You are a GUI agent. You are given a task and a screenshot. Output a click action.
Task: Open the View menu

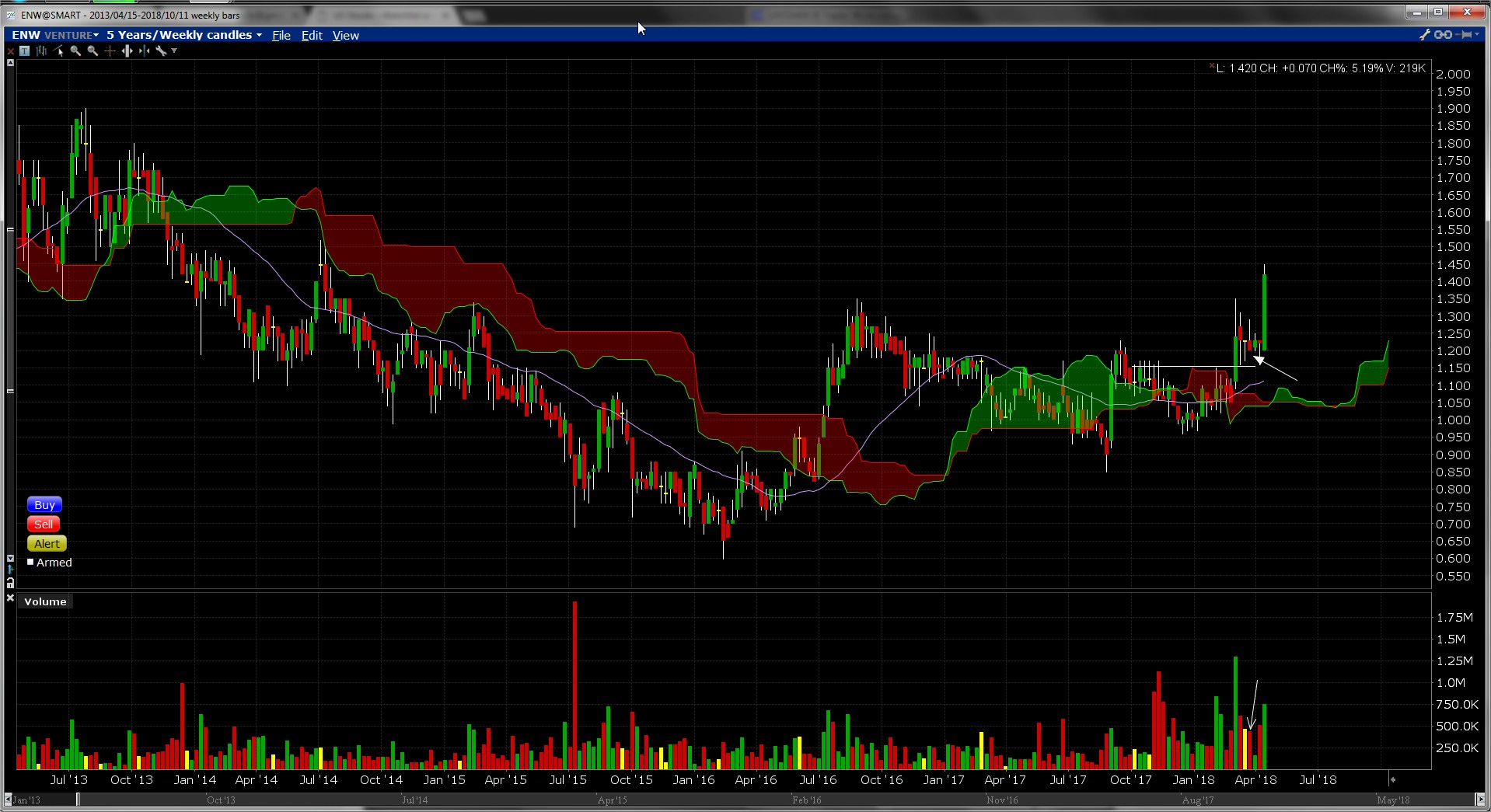pyautogui.click(x=346, y=35)
